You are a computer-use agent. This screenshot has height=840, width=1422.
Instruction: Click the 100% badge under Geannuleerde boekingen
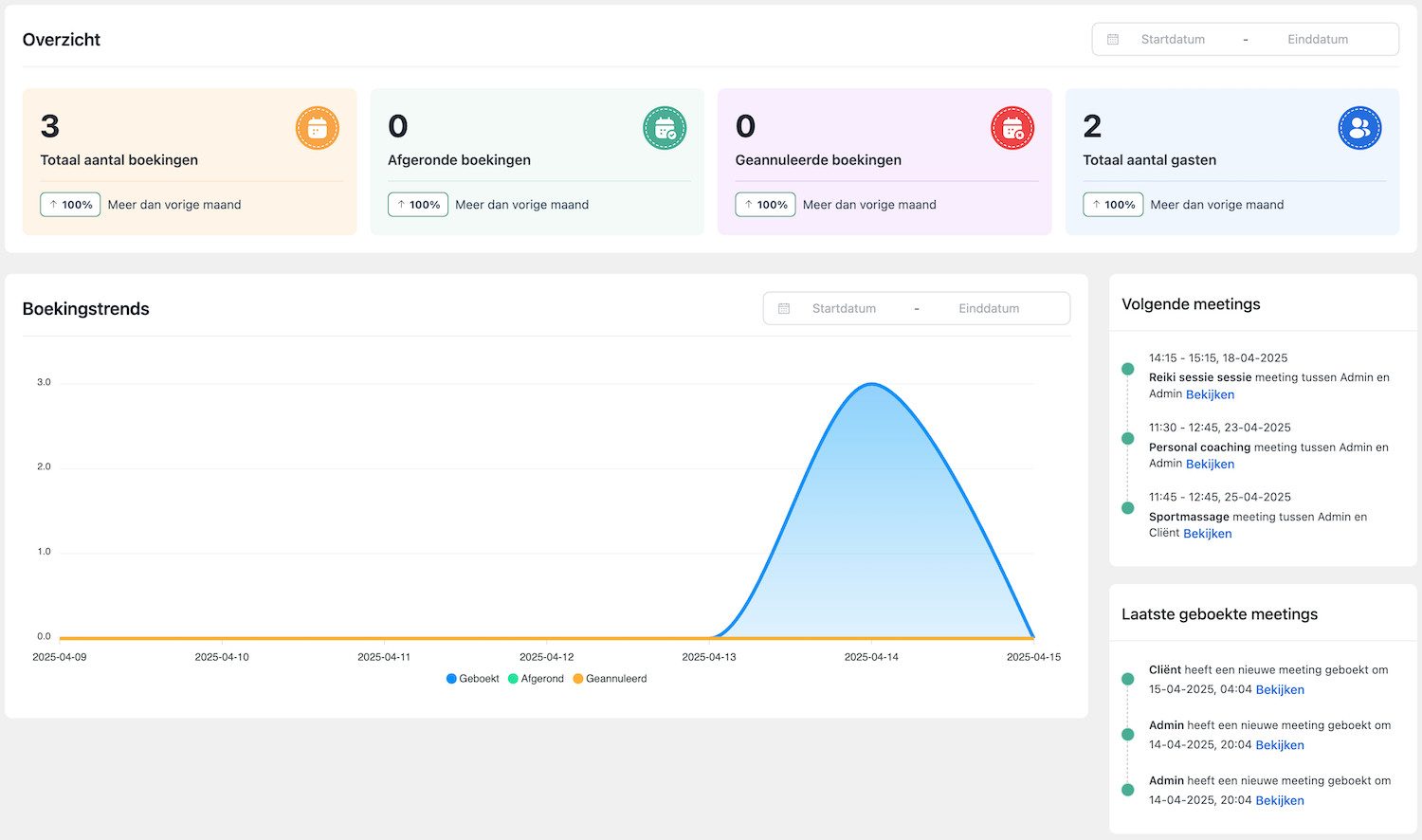[x=765, y=205]
